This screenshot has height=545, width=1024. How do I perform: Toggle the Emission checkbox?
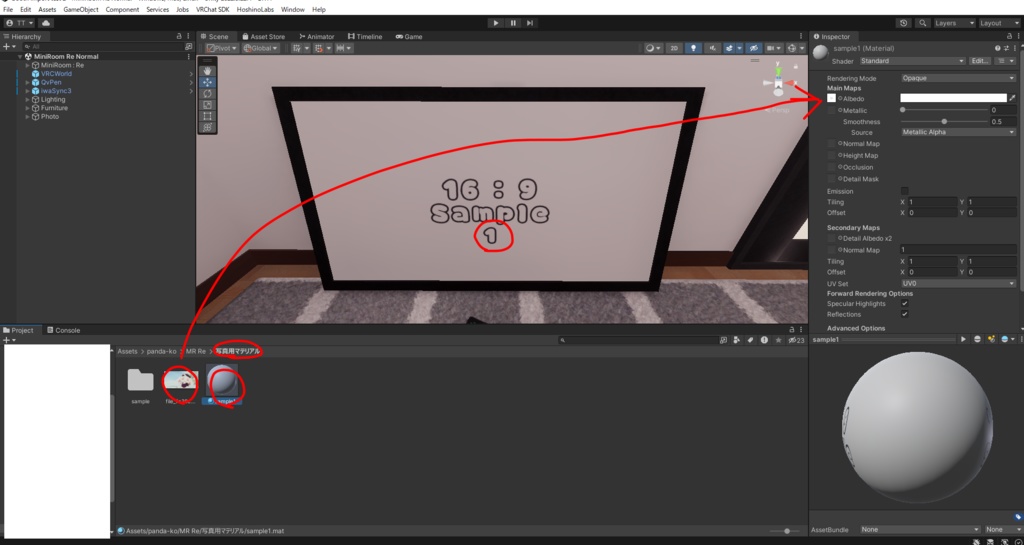coord(904,191)
